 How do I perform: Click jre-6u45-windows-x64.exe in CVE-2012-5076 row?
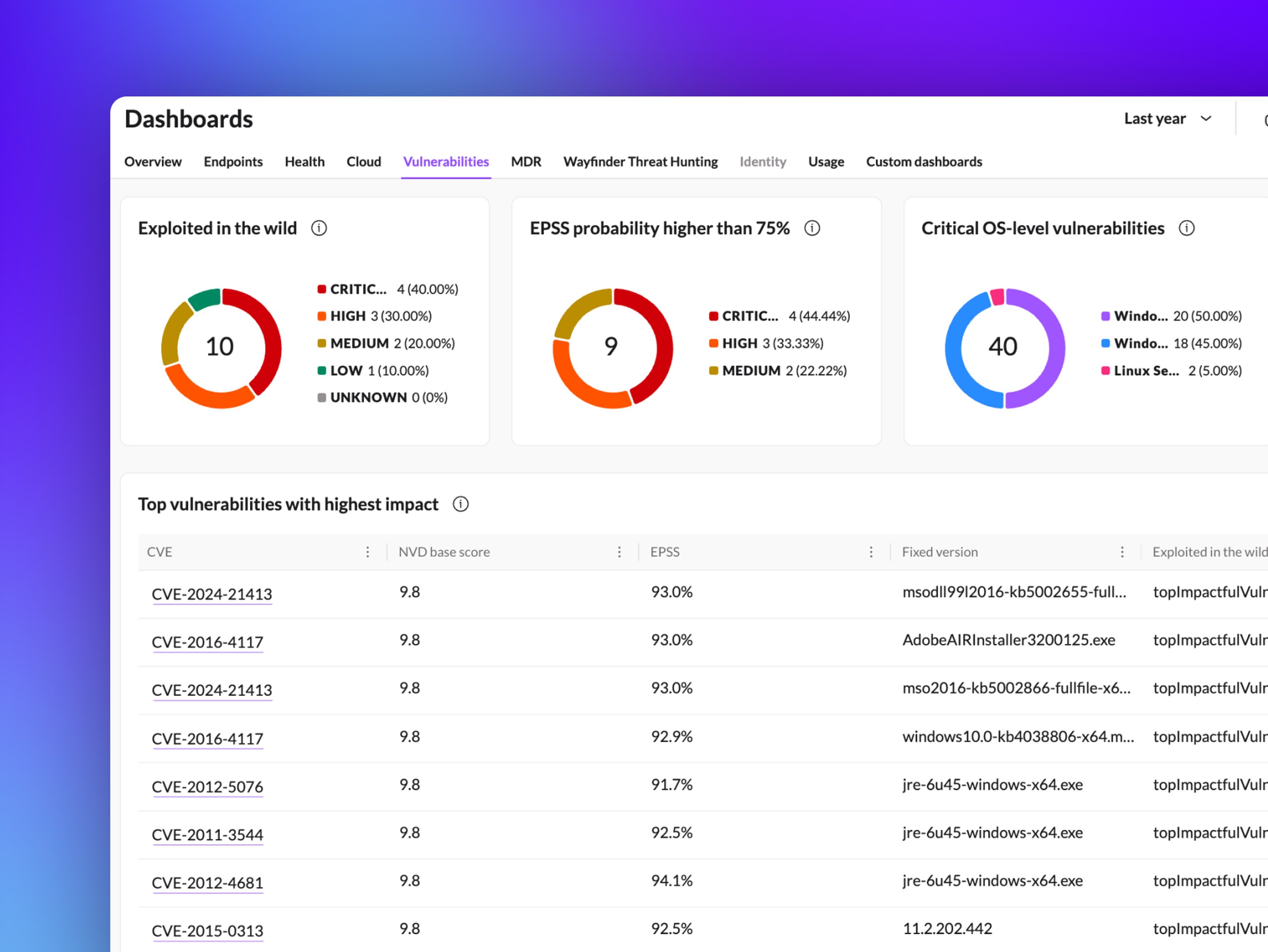(993, 785)
